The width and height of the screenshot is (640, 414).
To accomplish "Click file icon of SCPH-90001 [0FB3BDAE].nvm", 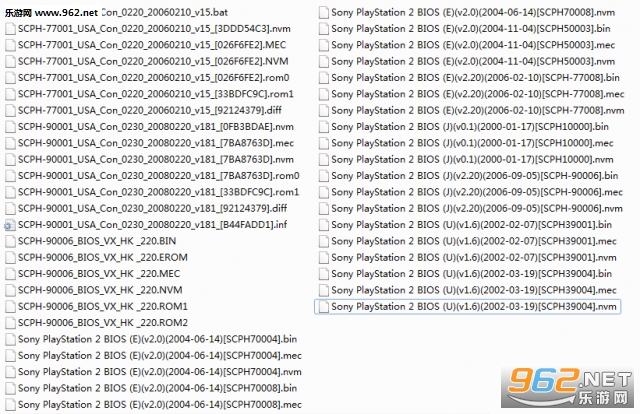I will point(10,127).
